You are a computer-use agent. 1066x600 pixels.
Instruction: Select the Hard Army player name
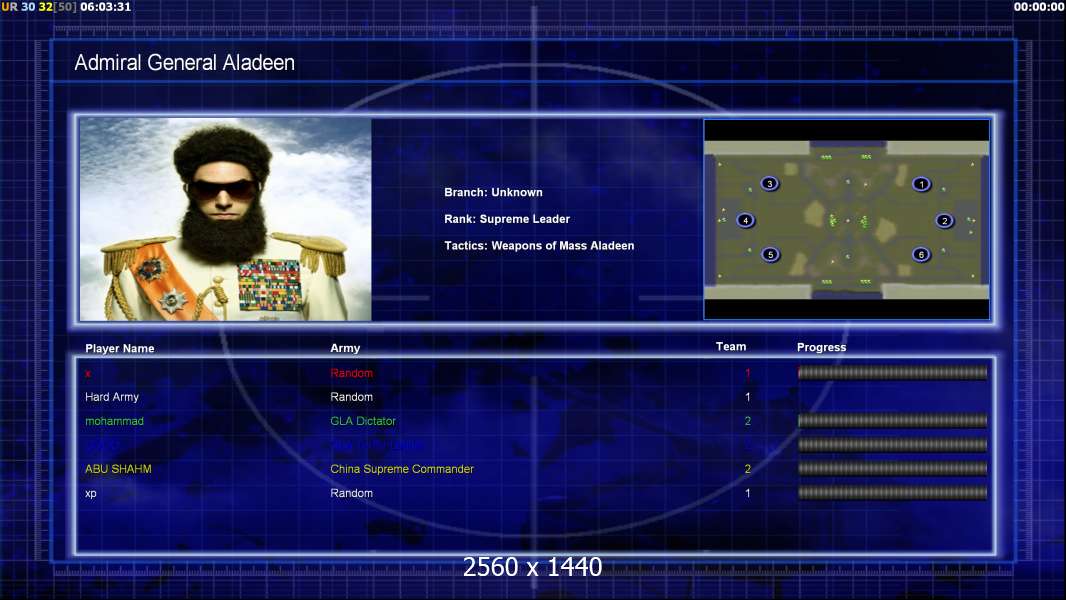click(x=112, y=397)
